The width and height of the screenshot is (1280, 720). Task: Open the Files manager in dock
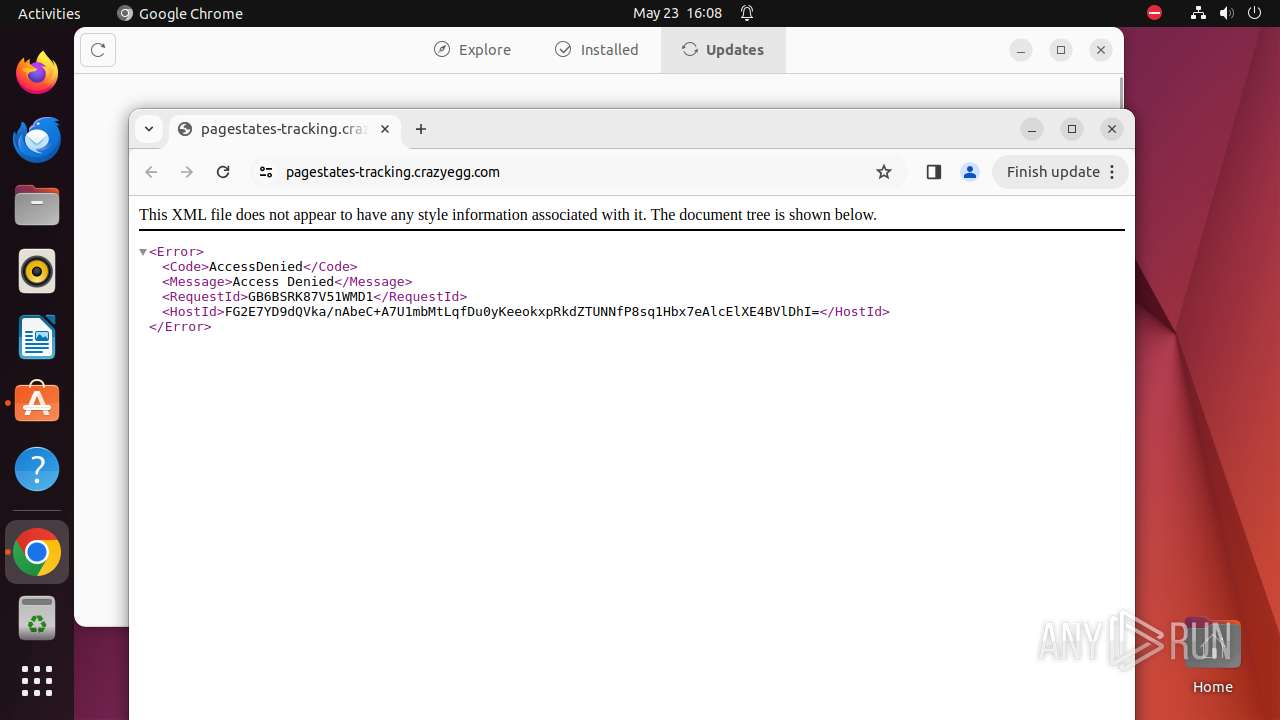pos(37,205)
